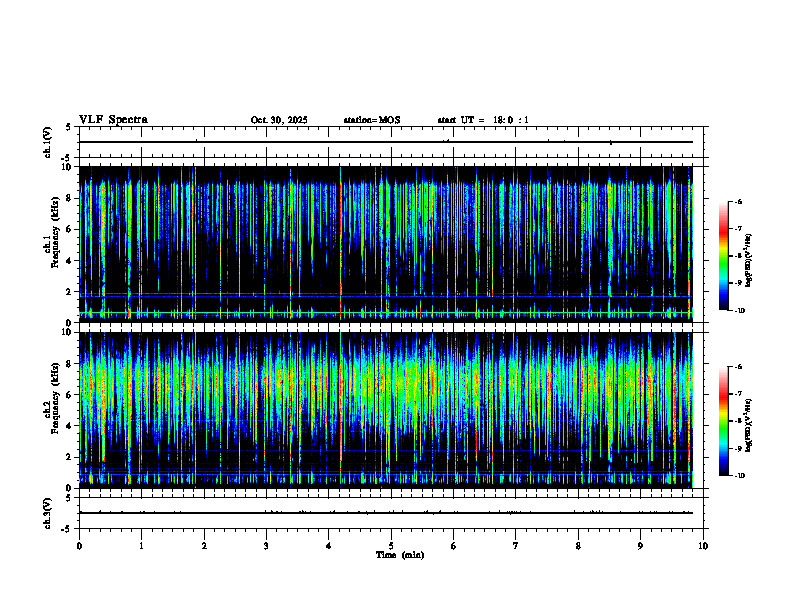Click the '-10' label on the ch.1 colorbar
The height and width of the screenshot is (612, 792).
point(739,310)
